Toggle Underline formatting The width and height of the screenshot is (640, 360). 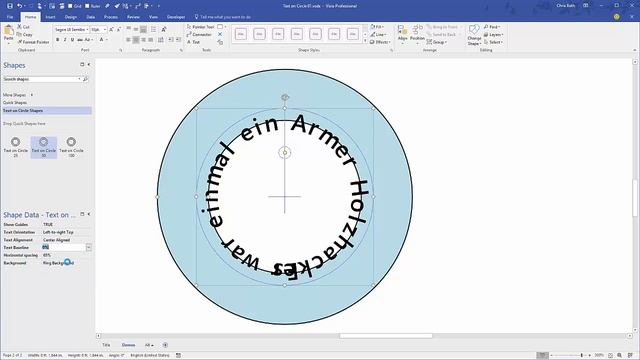coord(72,40)
